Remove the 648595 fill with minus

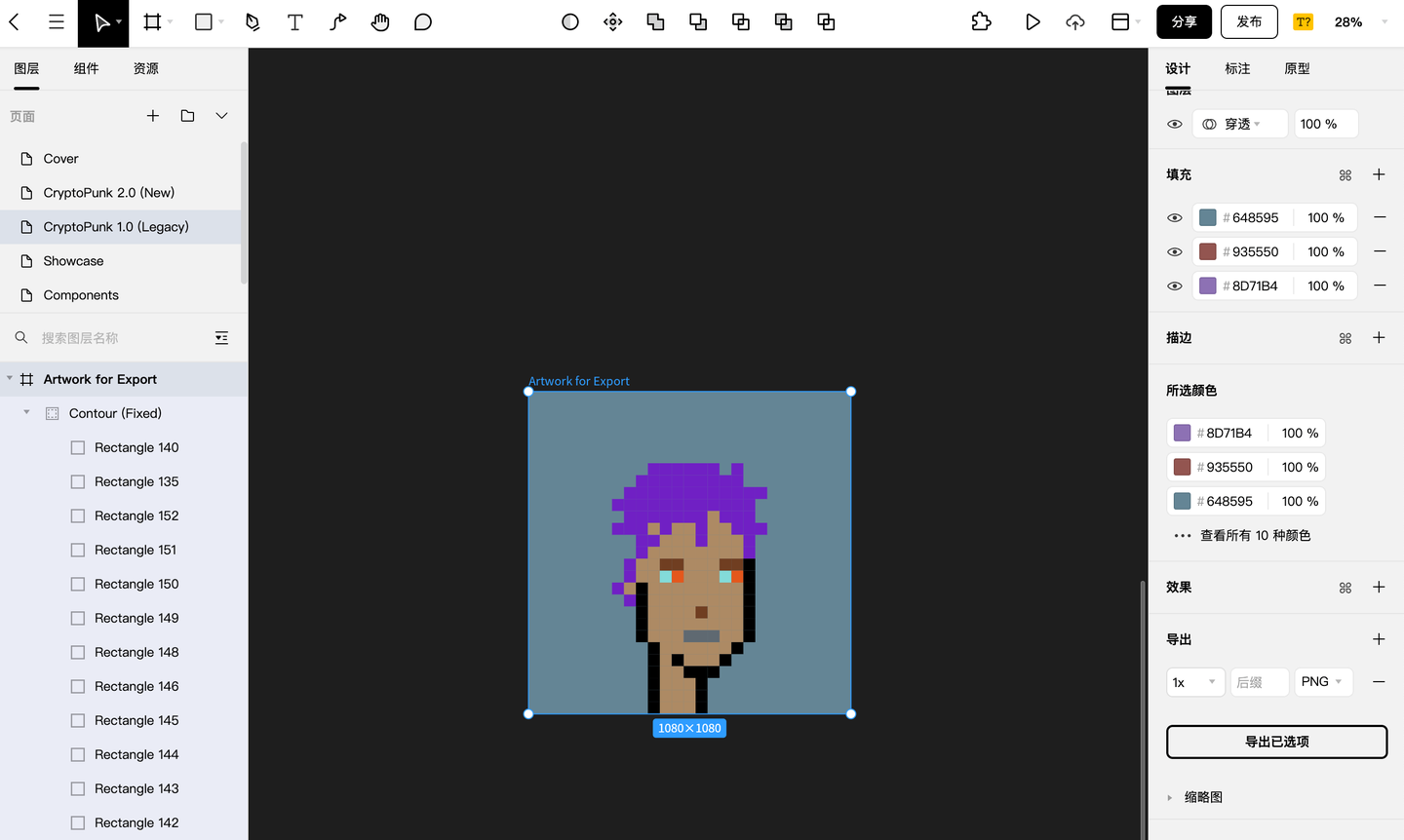1380,217
